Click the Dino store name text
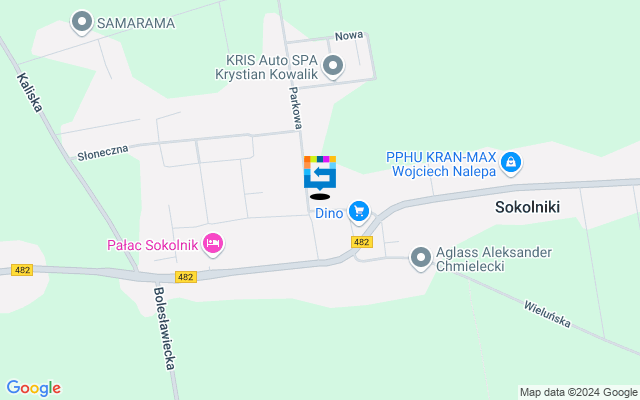Image resolution: width=640 pixels, height=400 pixels. (x=329, y=213)
